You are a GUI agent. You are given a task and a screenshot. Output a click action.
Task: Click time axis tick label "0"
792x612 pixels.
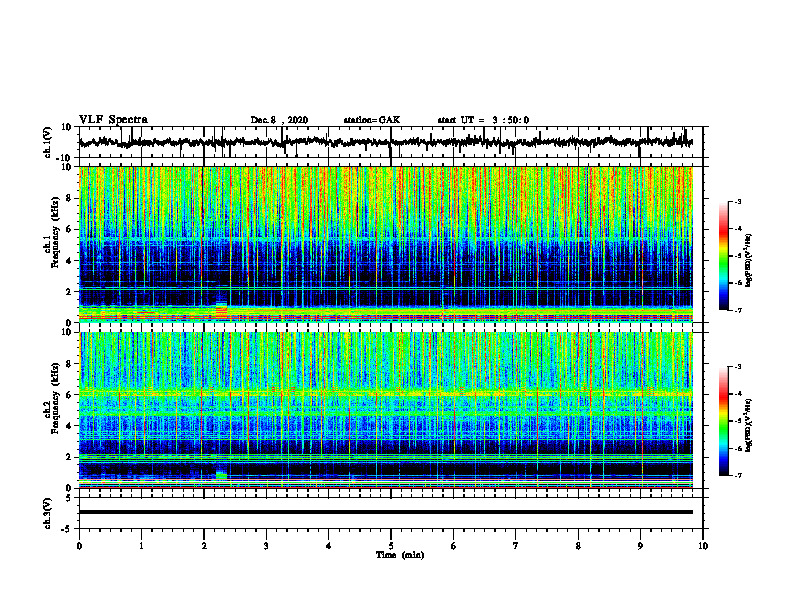tap(79, 546)
